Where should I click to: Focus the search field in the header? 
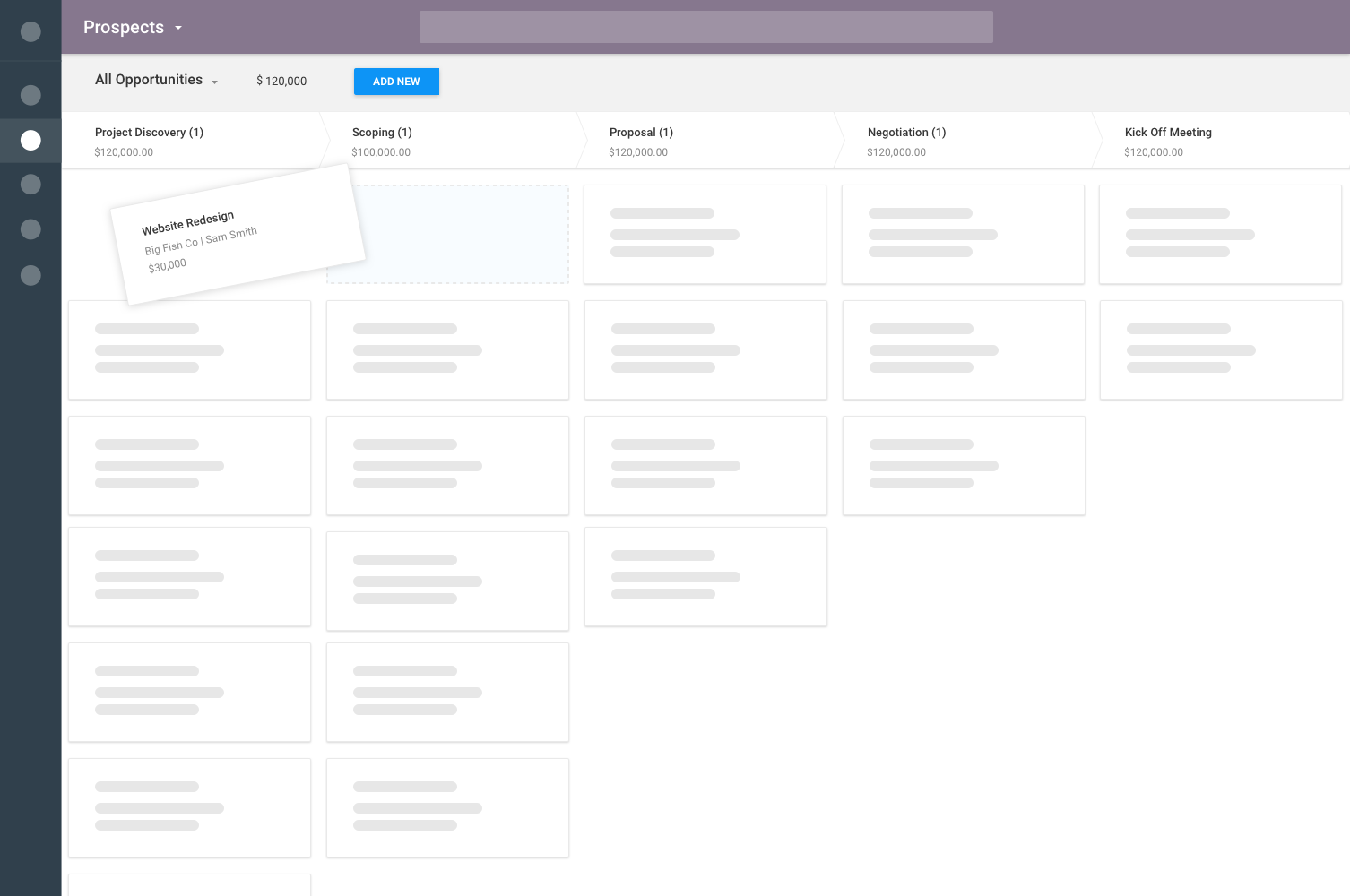point(706,27)
